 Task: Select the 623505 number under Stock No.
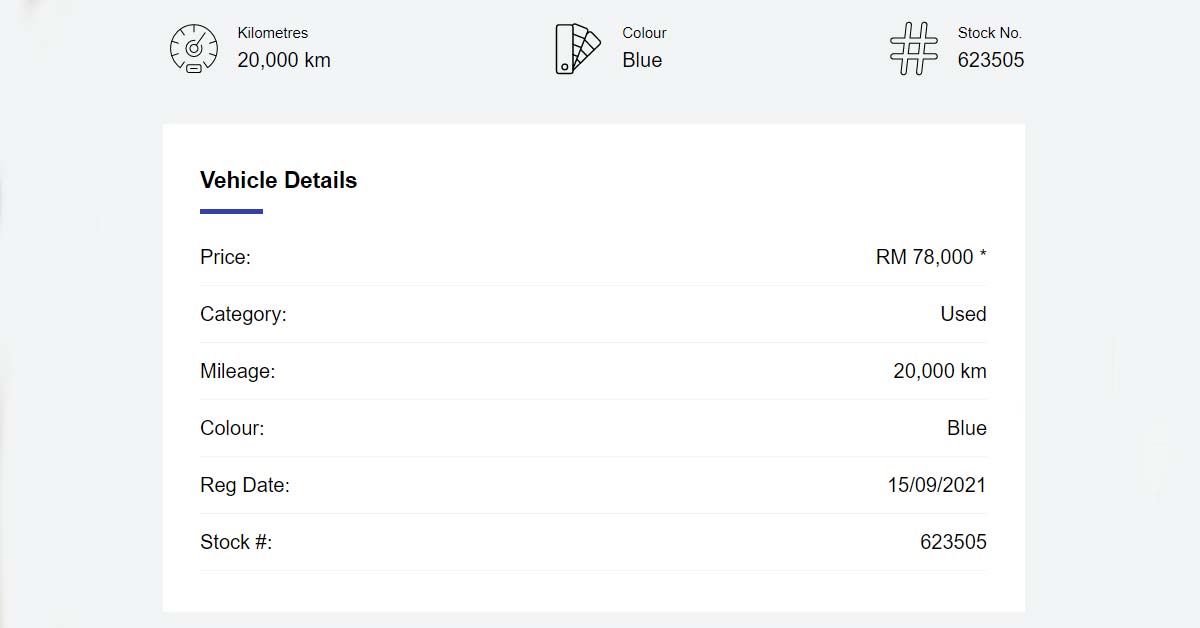coord(991,60)
